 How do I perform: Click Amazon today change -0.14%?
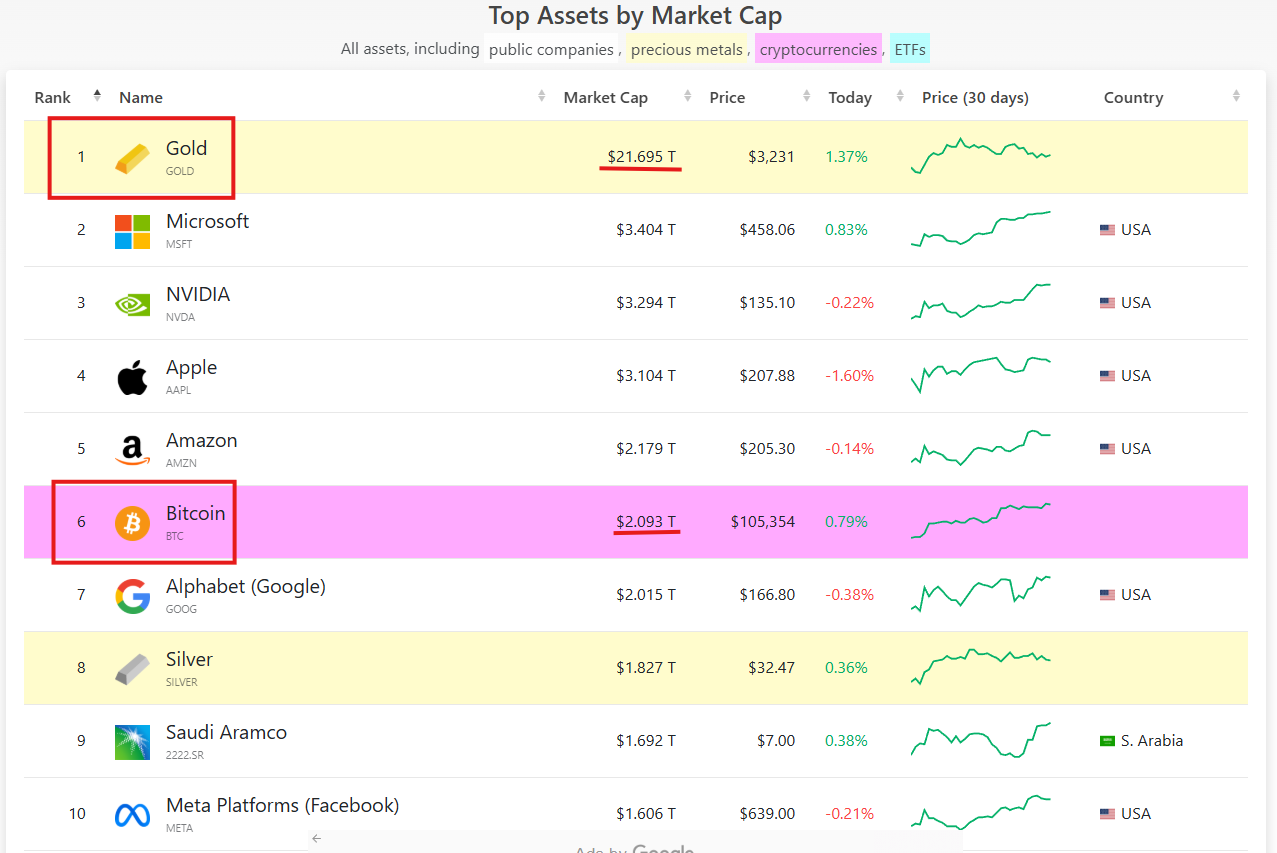pos(849,449)
